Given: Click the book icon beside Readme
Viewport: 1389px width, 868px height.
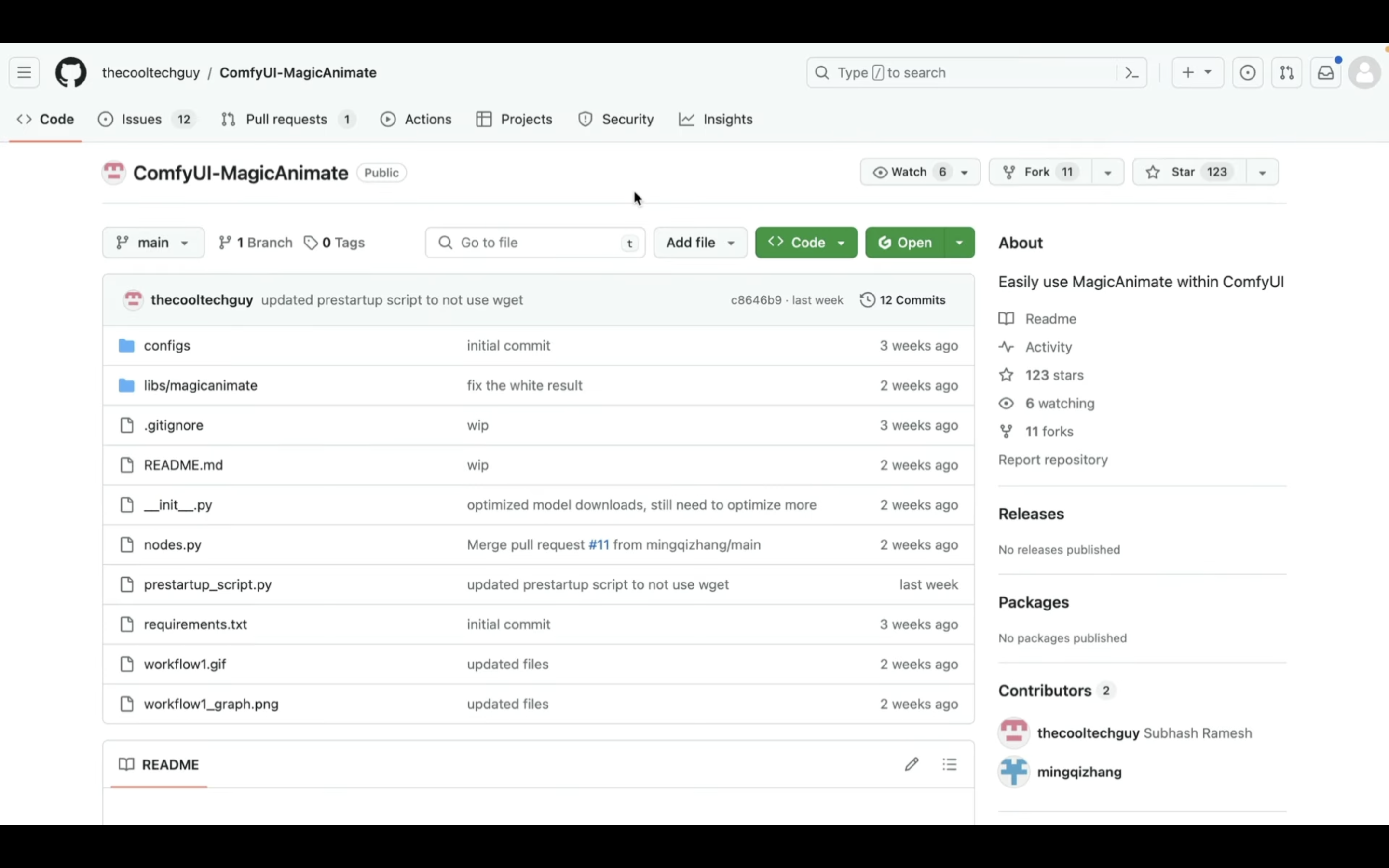Looking at the screenshot, I should coord(1006,319).
